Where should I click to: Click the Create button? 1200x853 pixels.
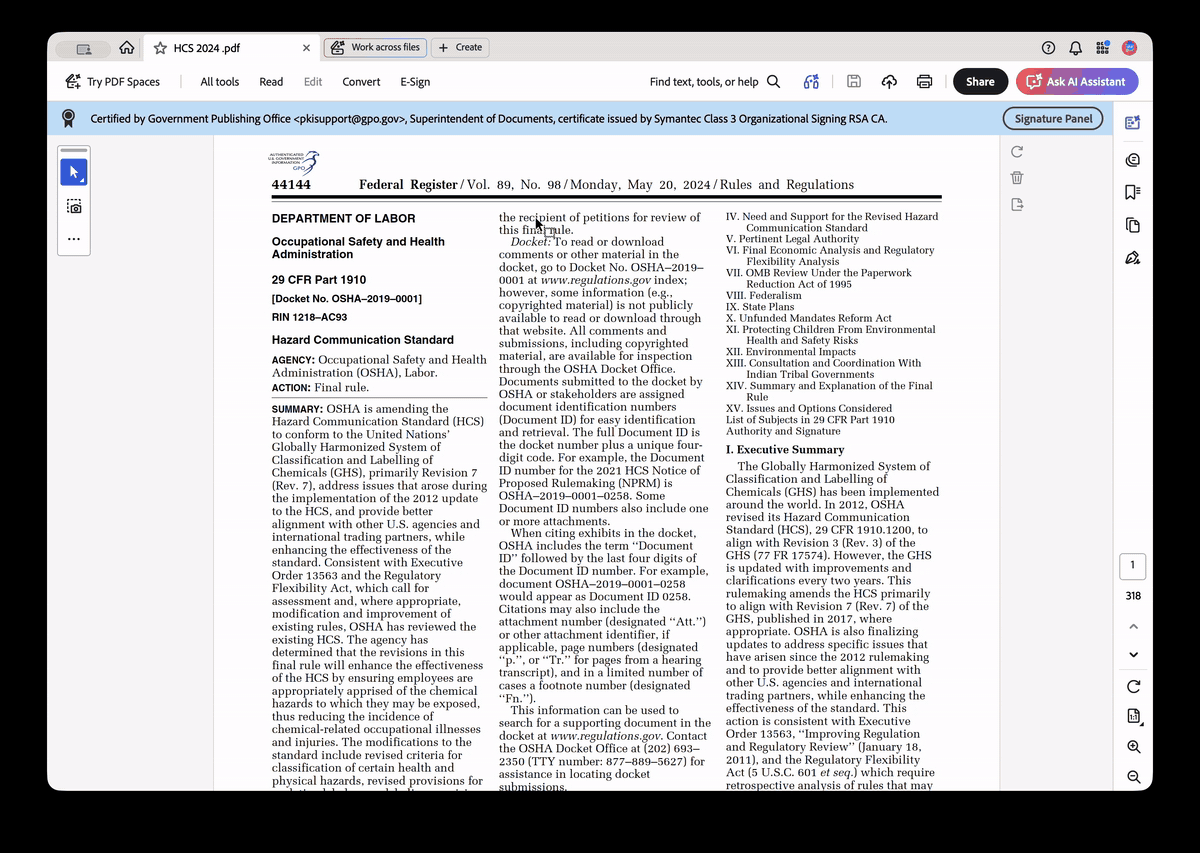pyautogui.click(x=460, y=47)
